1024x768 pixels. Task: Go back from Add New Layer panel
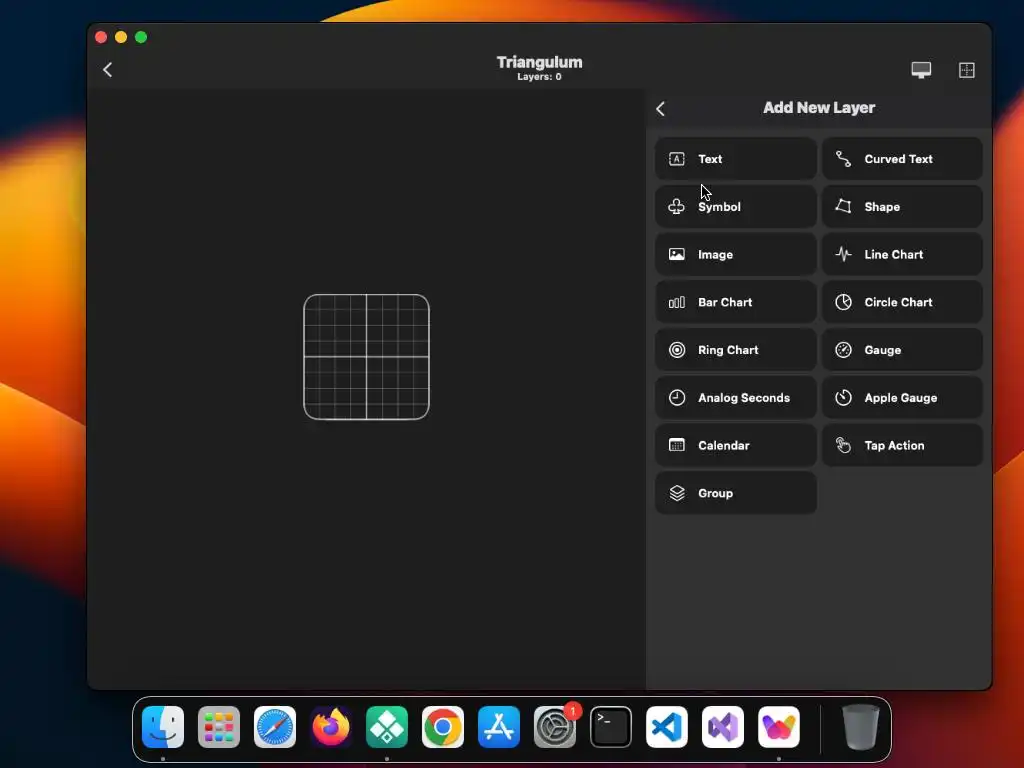[x=660, y=108]
